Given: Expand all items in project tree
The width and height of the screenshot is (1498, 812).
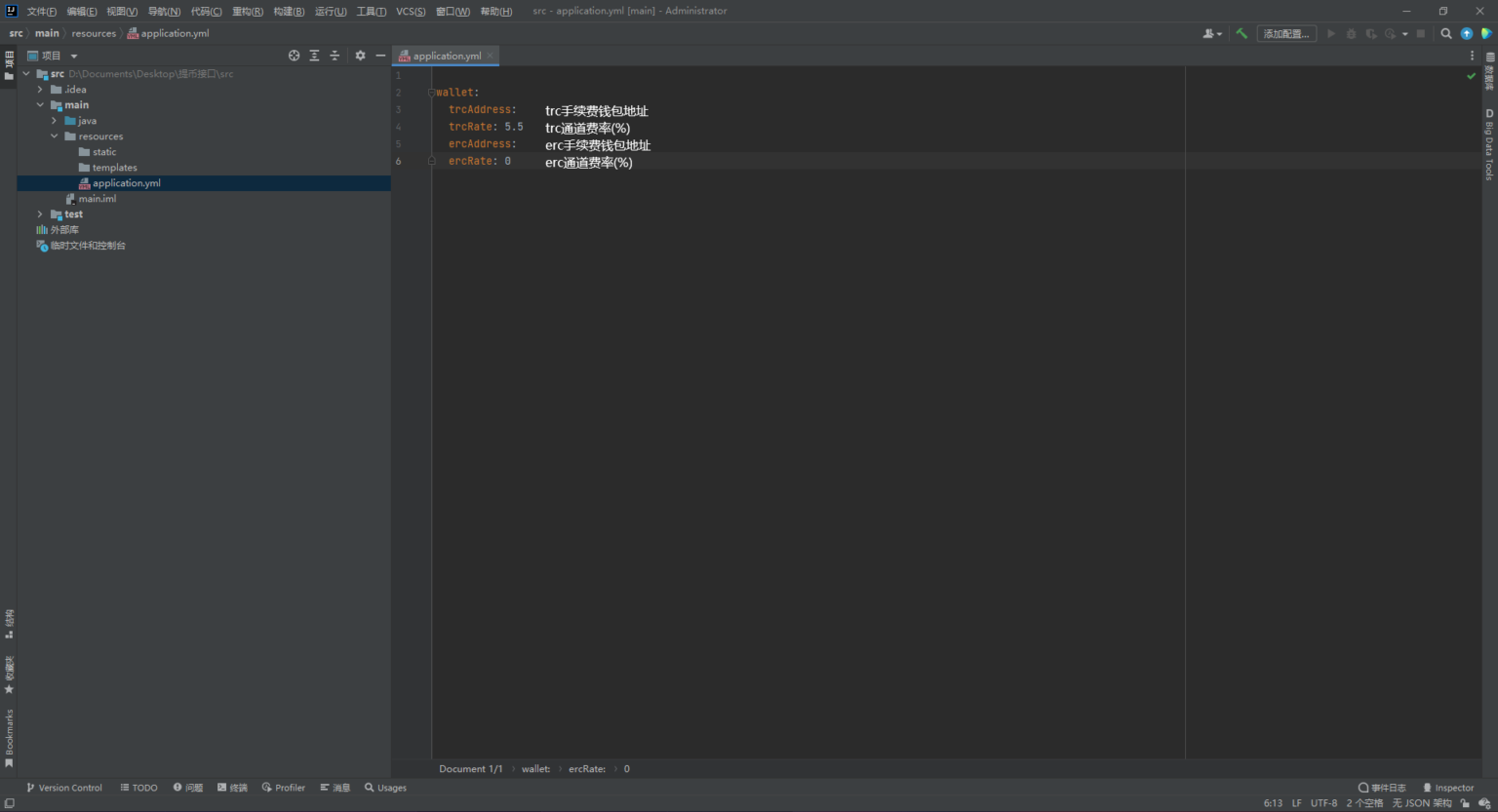Looking at the screenshot, I should pos(314,56).
